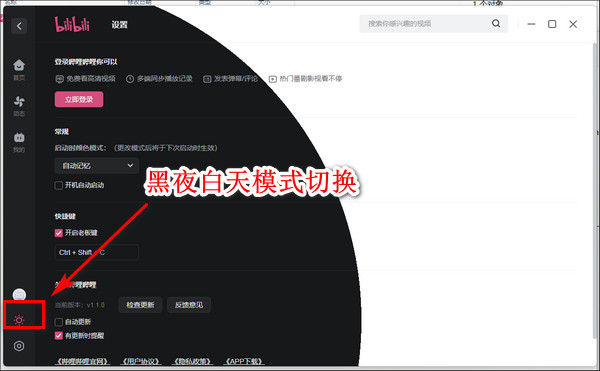Click the 立即登录 button
The image size is (600, 371).
coord(79,99)
